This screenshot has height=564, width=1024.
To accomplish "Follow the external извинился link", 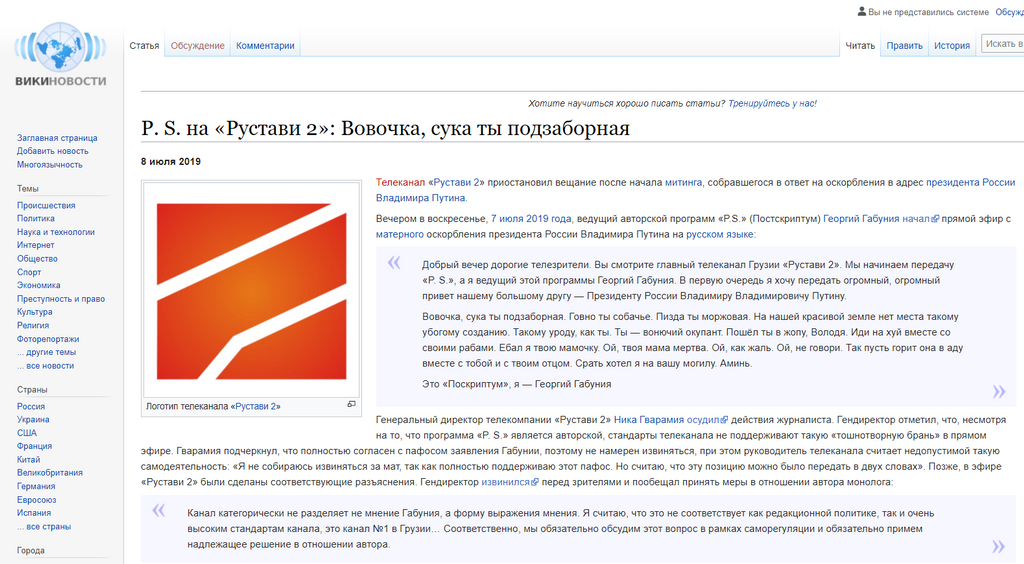I will [x=510, y=482].
